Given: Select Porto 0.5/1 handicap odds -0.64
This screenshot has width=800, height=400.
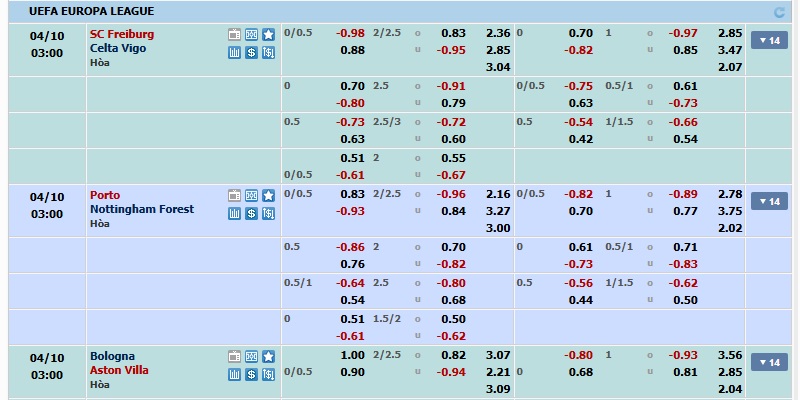Looking at the screenshot, I should click(351, 283).
